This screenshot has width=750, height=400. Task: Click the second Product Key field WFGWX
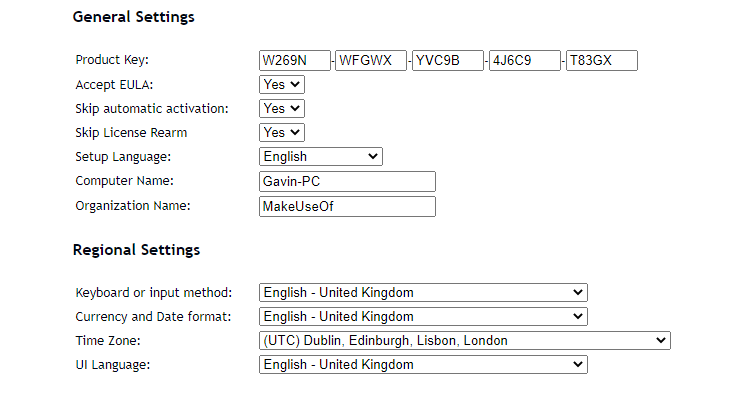point(371,61)
